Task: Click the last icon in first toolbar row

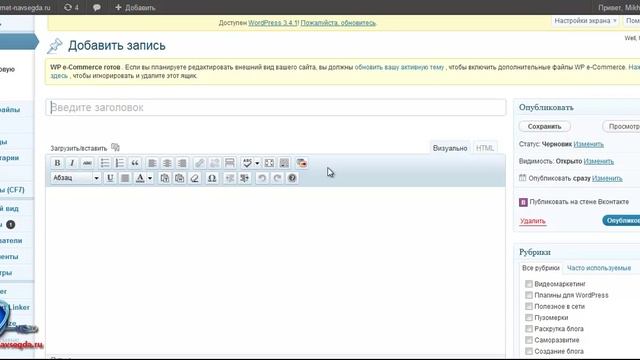Action: pyautogui.click(x=302, y=163)
